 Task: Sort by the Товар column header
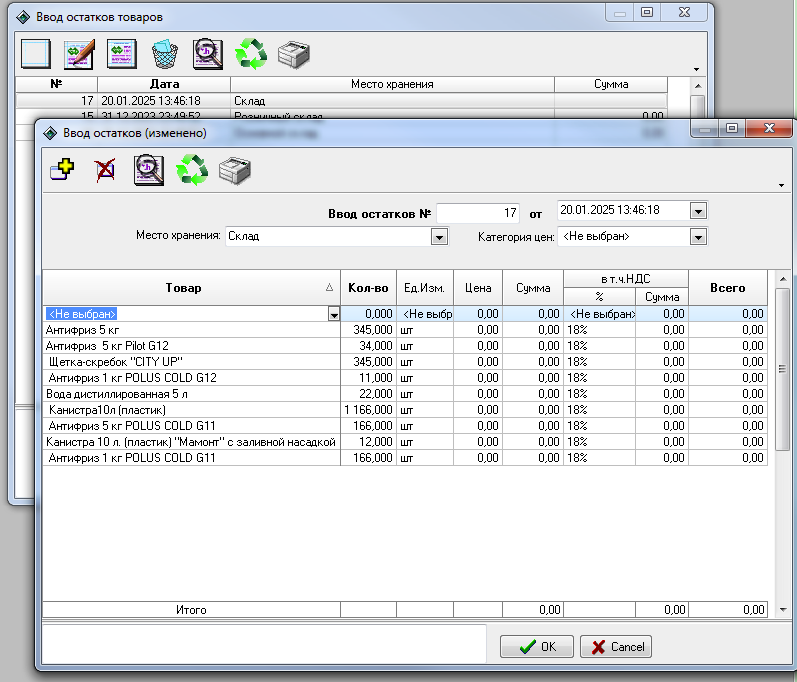pyautogui.click(x=191, y=288)
